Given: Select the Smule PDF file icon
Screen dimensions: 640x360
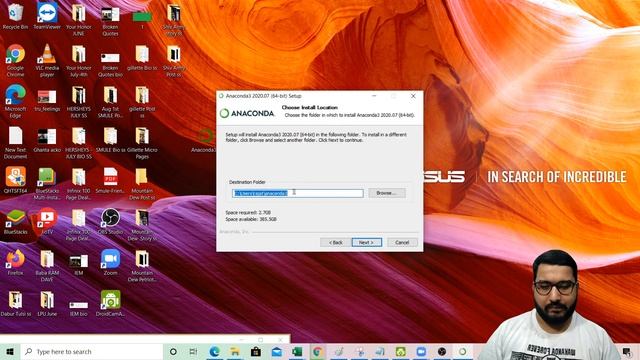Looking at the screenshot, I should pos(110,180).
